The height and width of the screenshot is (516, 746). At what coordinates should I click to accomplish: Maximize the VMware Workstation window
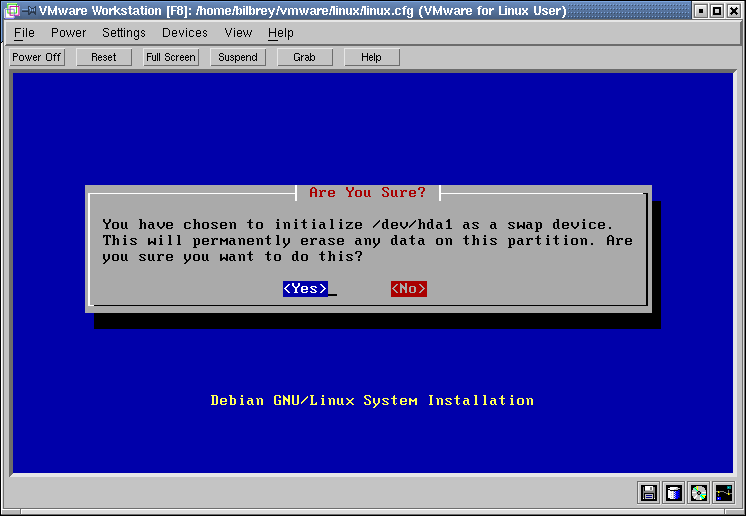coord(717,11)
